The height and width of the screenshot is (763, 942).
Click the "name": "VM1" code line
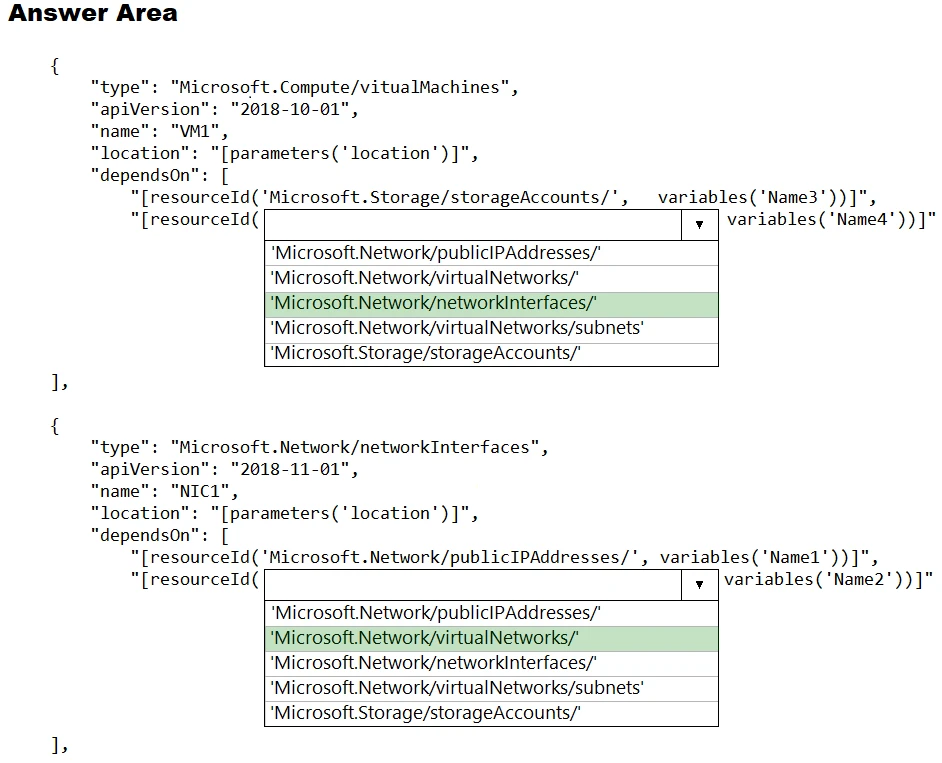pos(160,131)
